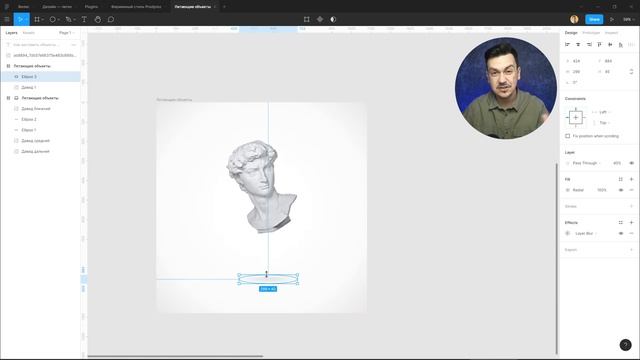The image size is (640, 360).
Task: Open Layer Blur effect type dropdown
Action: pos(586,233)
